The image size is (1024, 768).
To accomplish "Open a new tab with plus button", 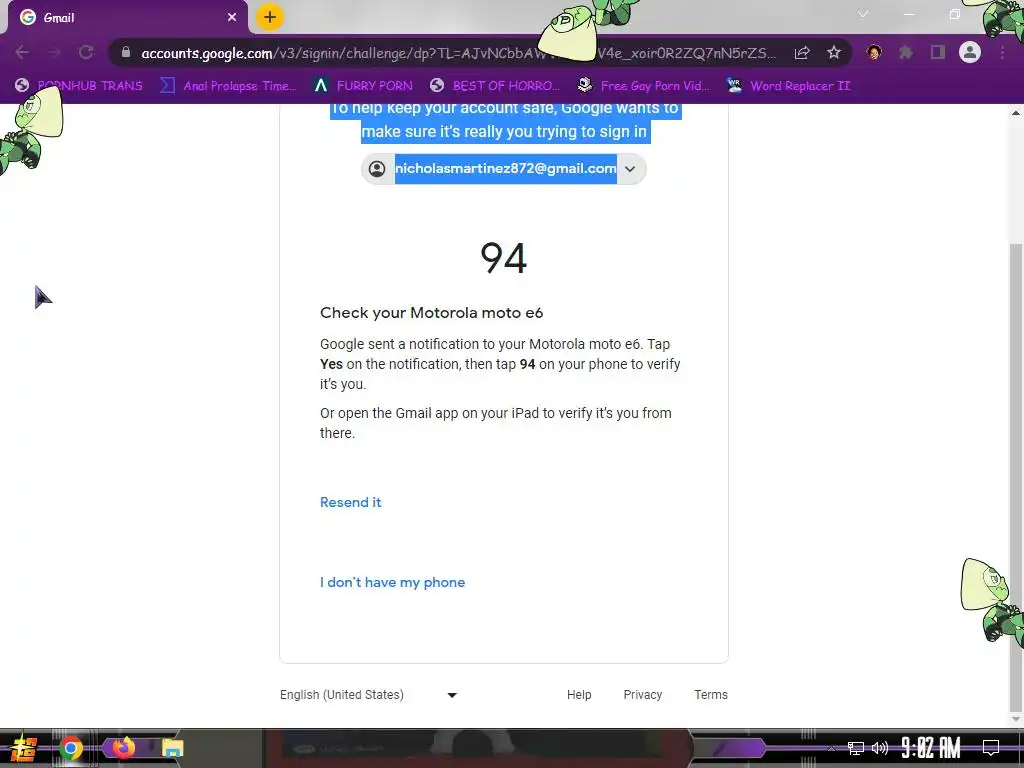I will pyautogui.click(x=270, y=17).
